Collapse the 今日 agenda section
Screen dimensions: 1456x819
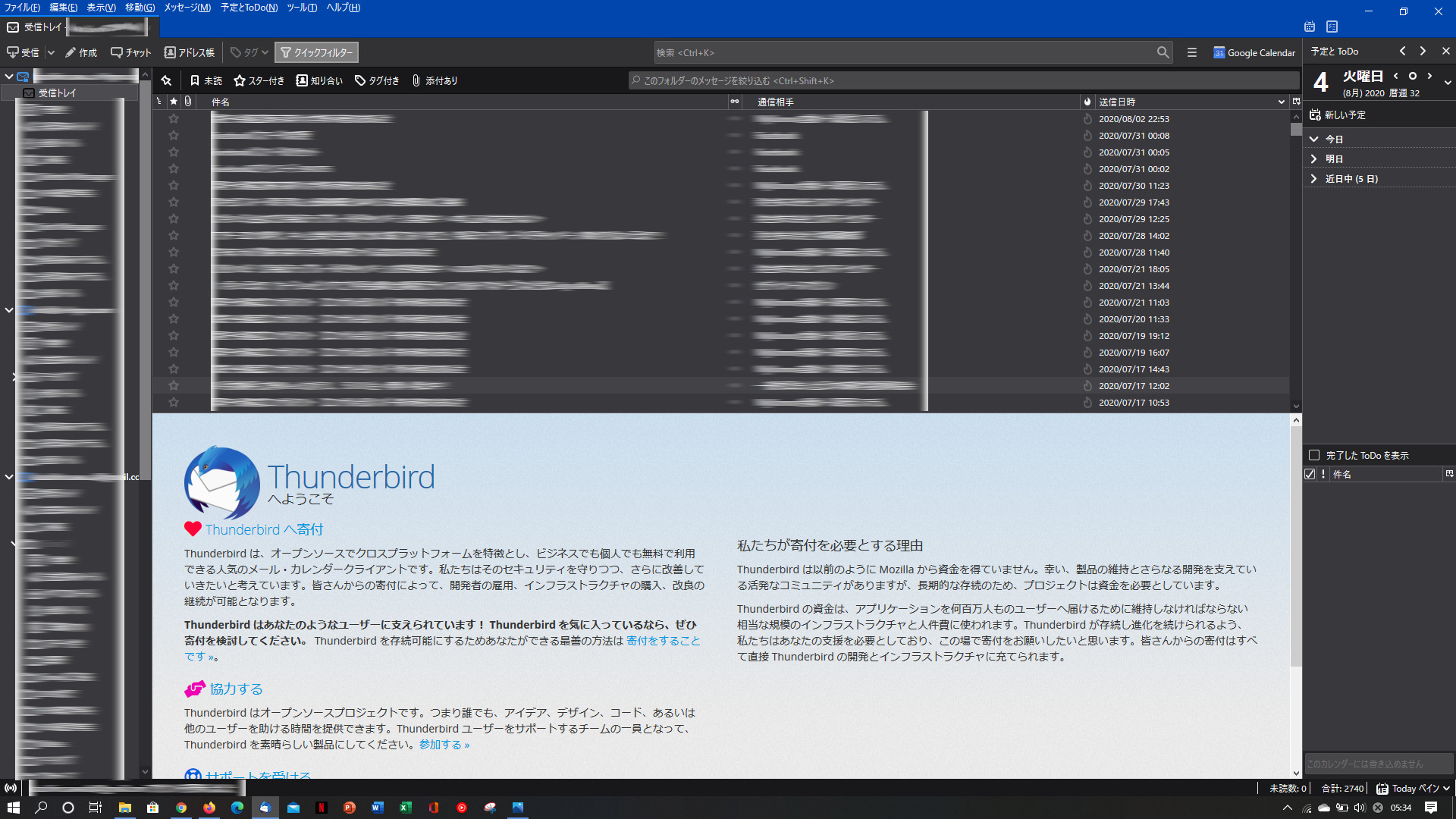[x=1313, y=140]
